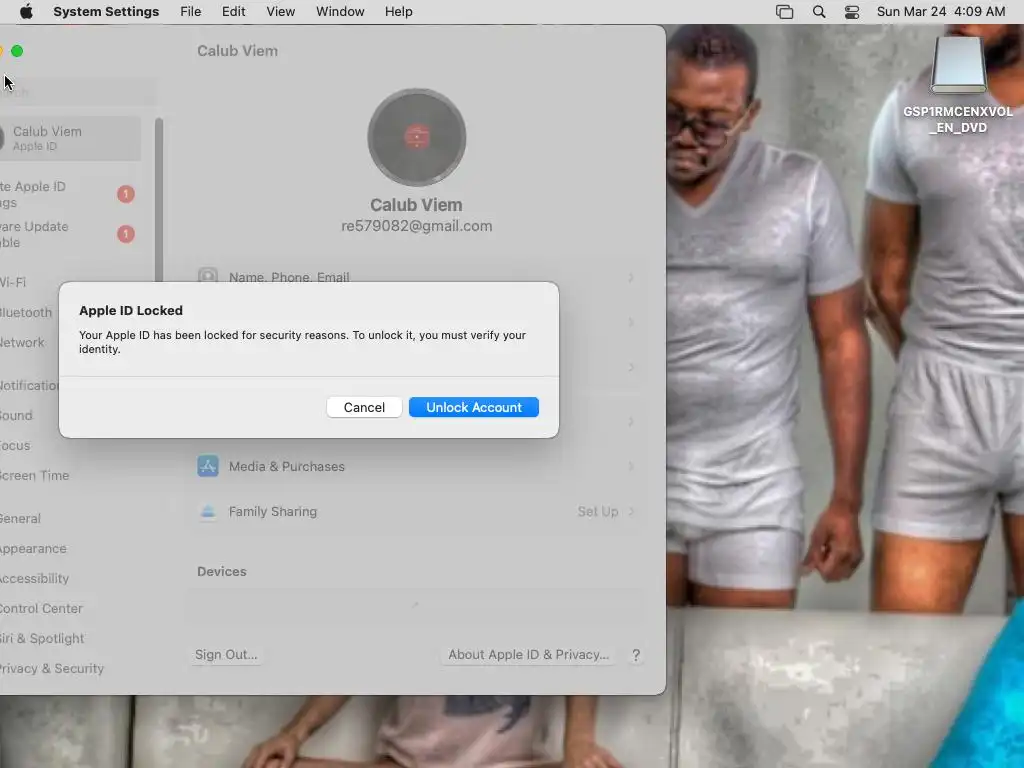Click the question mark help button
Screen dimensions: 1024x768
(x=635, y=655)
